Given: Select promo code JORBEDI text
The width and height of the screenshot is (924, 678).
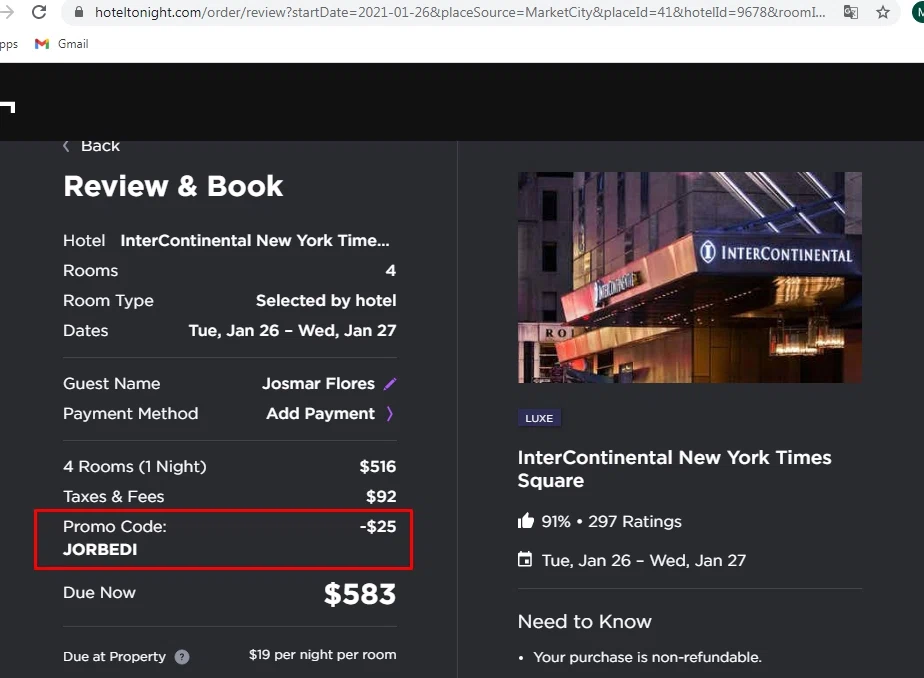Looking at the screenshot, I should point(100,550).
